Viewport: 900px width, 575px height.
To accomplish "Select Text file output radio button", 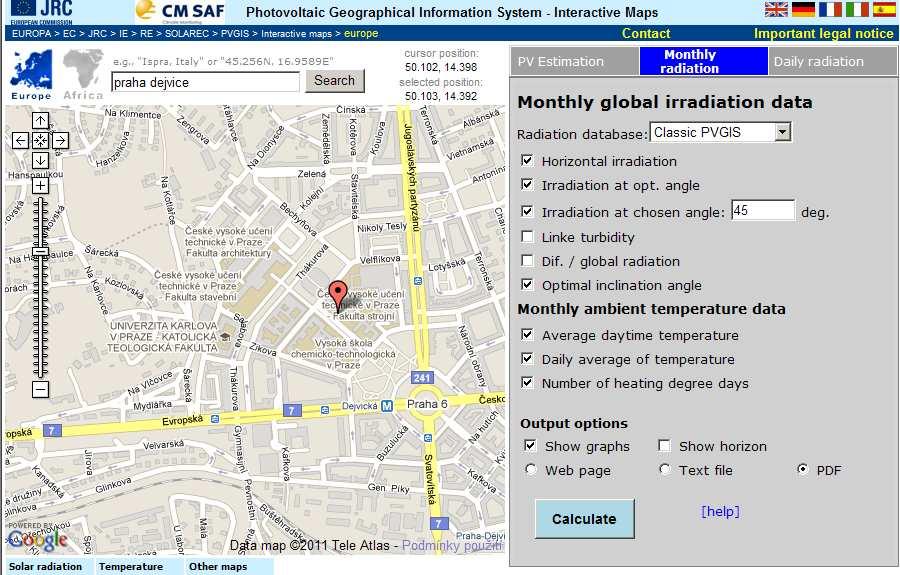I will pyautogui.click(x=665, y=469).
